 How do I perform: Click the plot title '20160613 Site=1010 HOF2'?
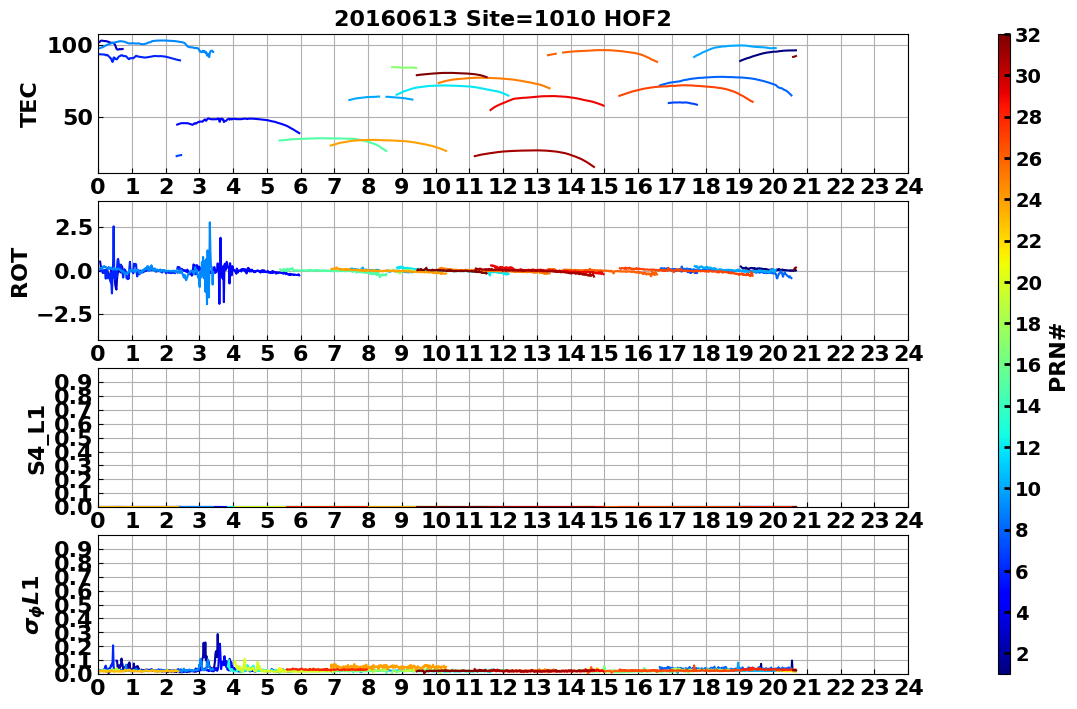coord(503,18)
